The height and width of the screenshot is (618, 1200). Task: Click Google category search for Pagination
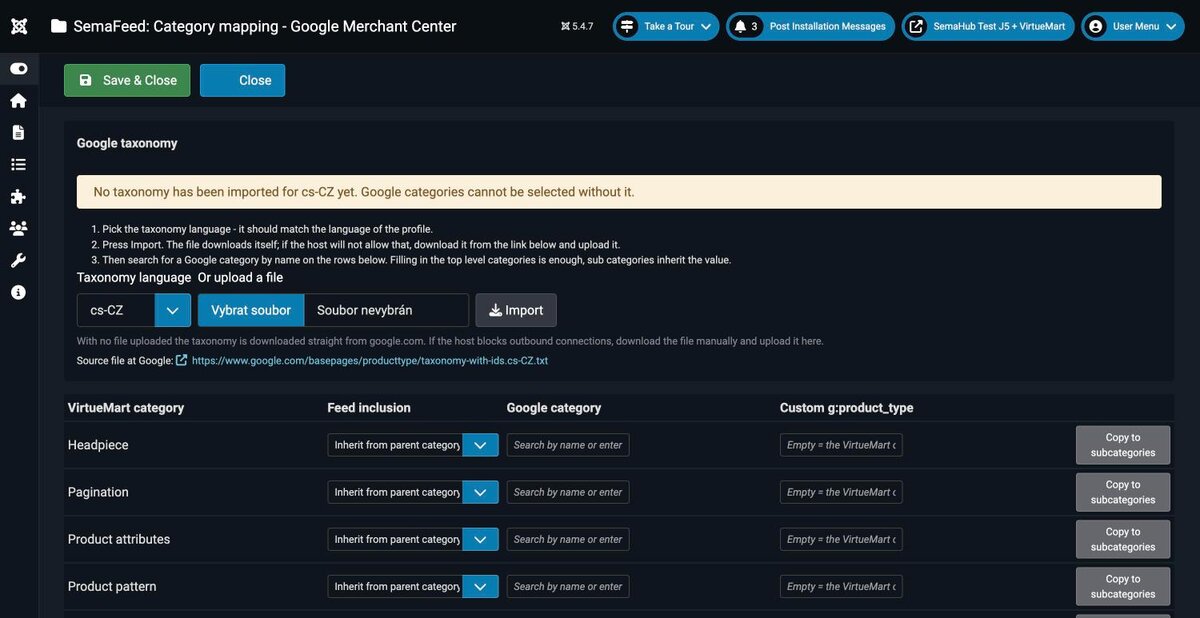(568, 492)
